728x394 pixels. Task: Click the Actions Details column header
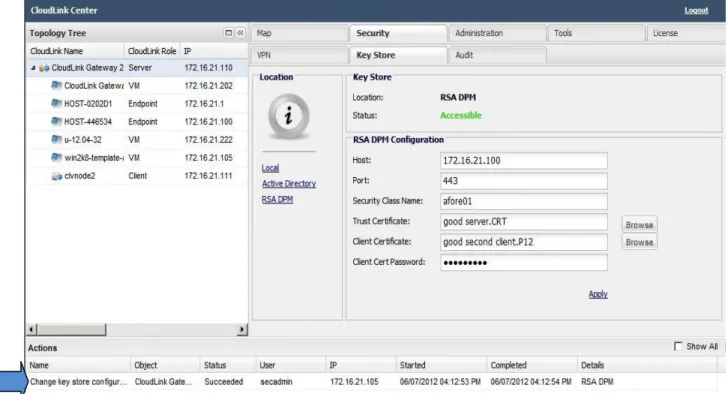(x=648, y=365)
